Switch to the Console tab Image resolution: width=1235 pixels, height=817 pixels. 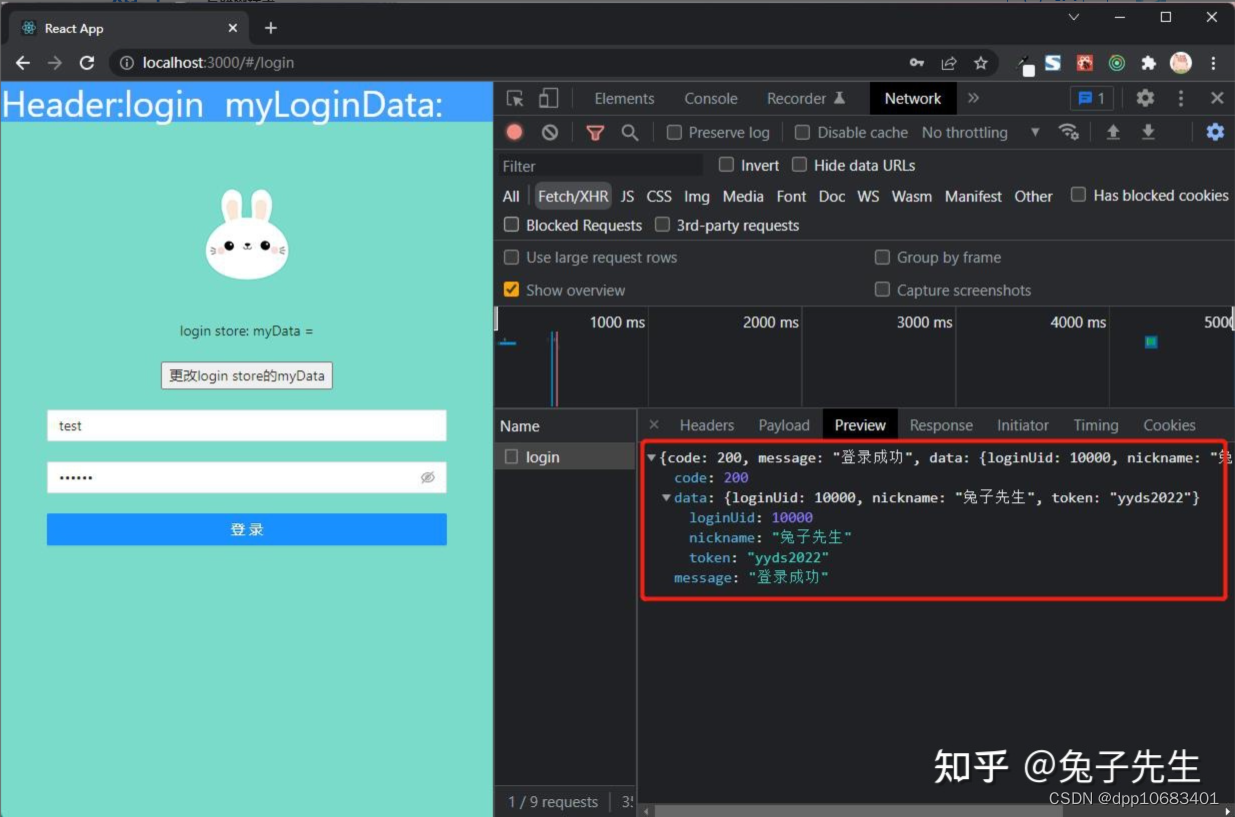711,98
